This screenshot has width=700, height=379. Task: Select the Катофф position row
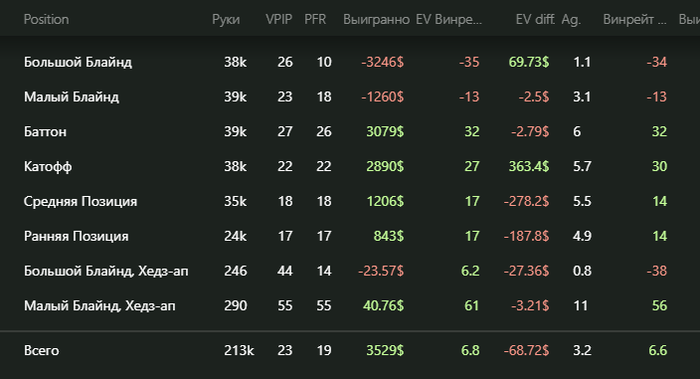click(x=350, y=167)
